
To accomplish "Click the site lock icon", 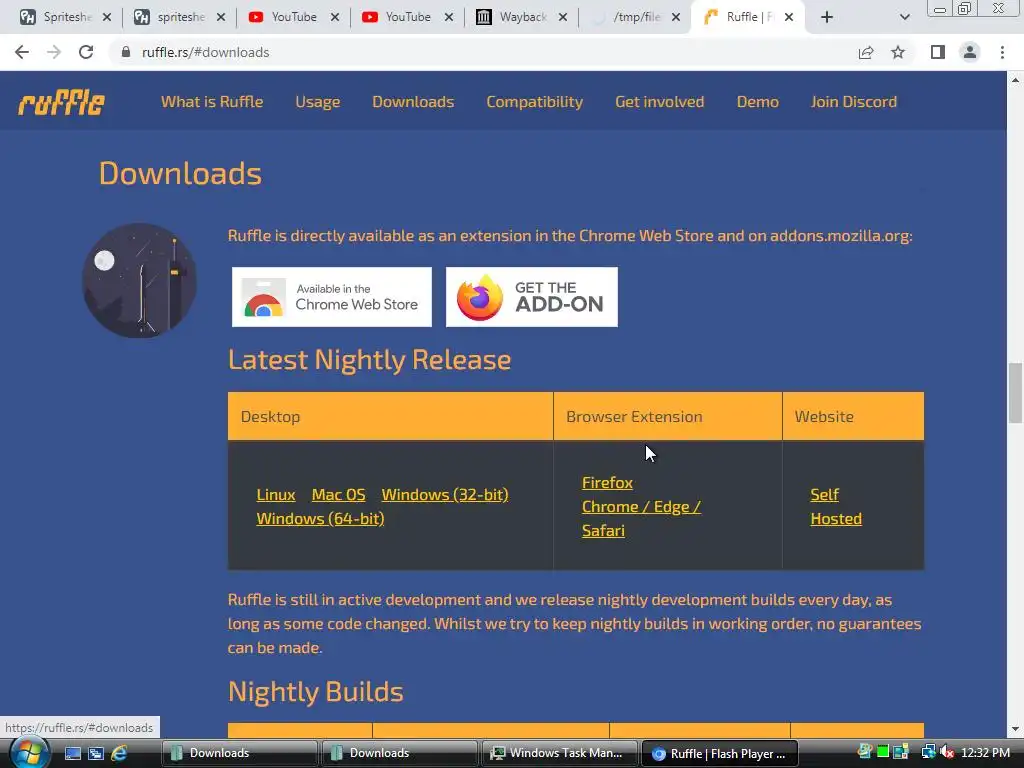I will click(x=126, y=52).
